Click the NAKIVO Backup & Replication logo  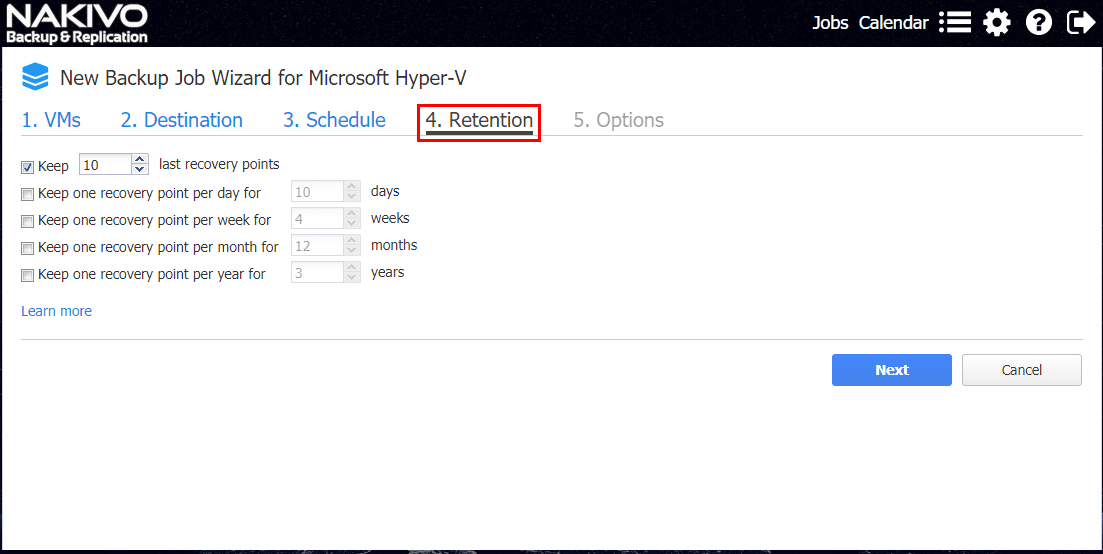click(x=77, y=24)
